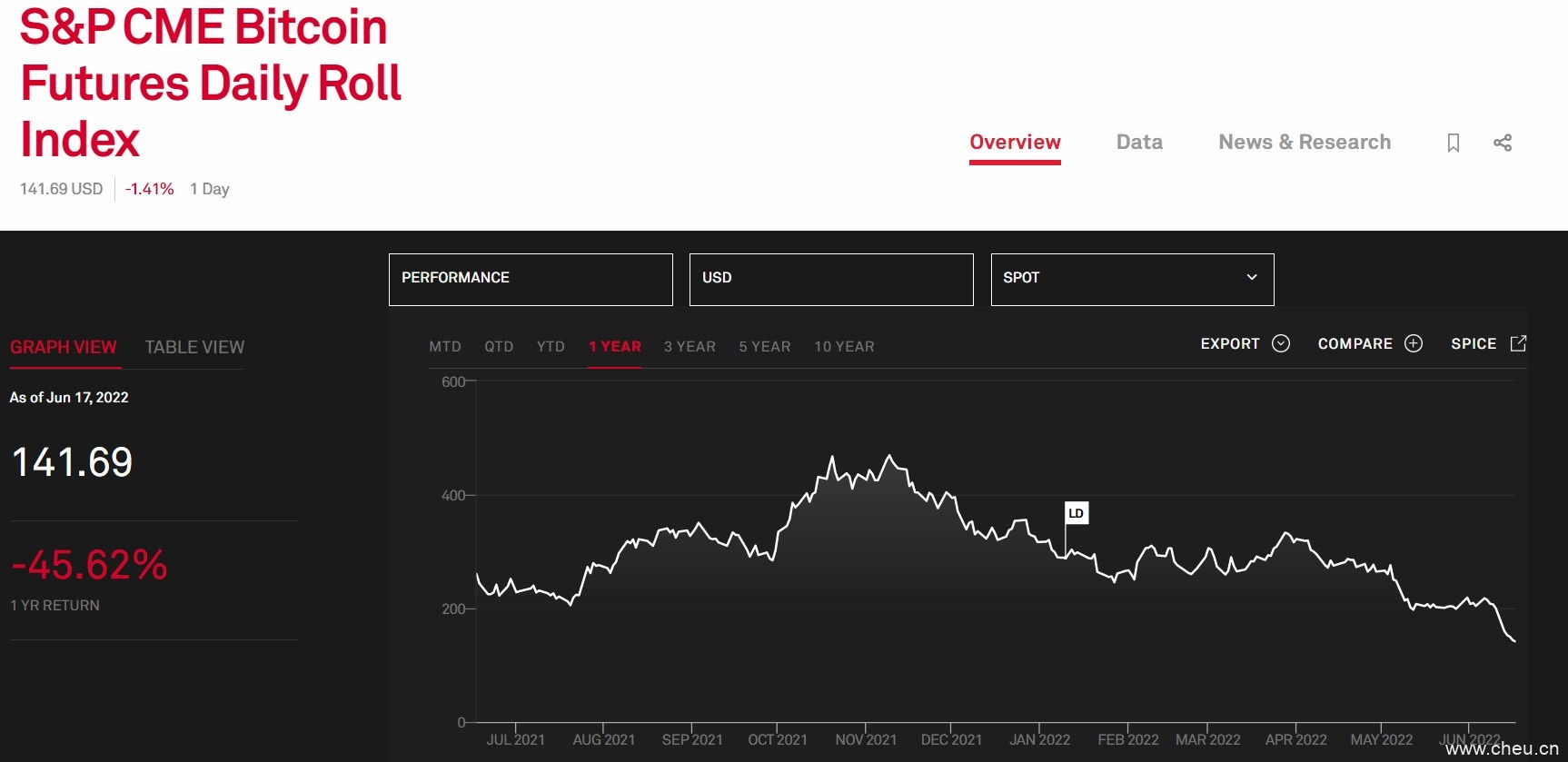Click the Compare plus icon
Viewport: 1568px width, 762px height.
pyautogui.click(x=1414, y=343)
